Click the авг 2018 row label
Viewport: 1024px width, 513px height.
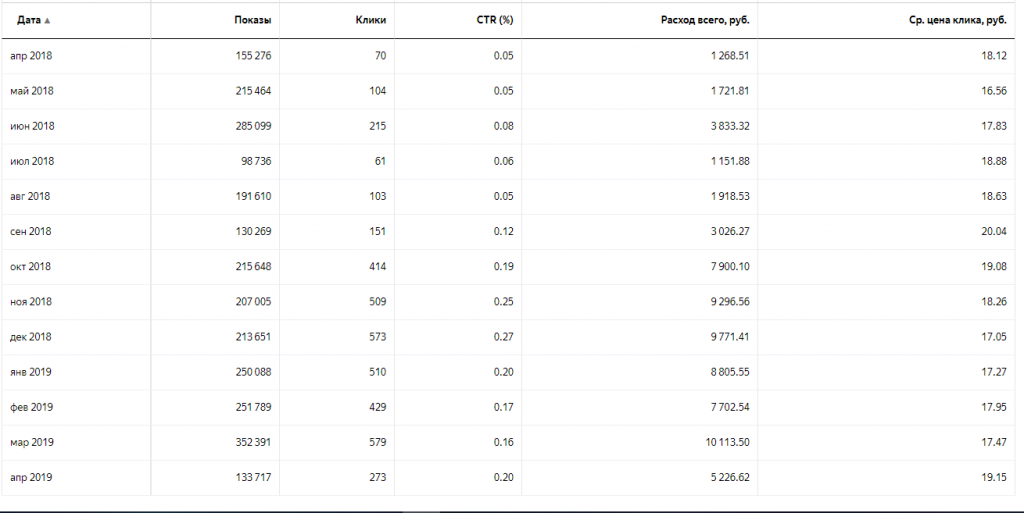tap(30, 196)
